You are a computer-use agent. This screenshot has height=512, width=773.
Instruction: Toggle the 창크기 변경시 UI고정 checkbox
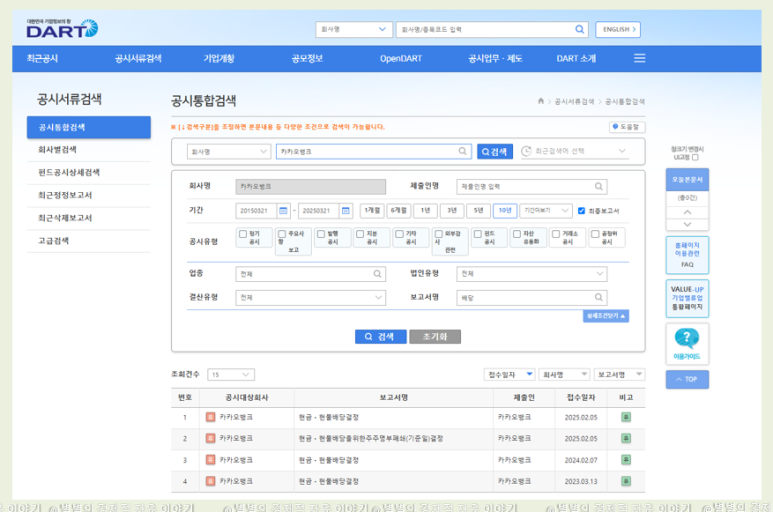click(x=695, y=157)
